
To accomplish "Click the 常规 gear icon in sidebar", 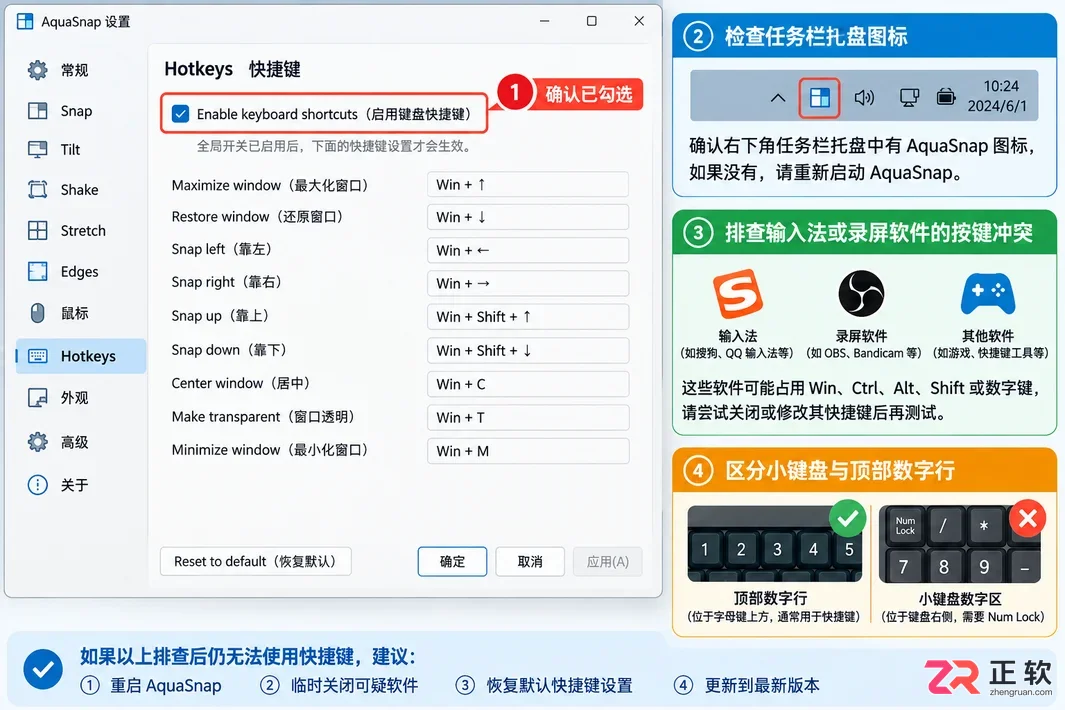I will pyautogui.click(x=37, y=70).
